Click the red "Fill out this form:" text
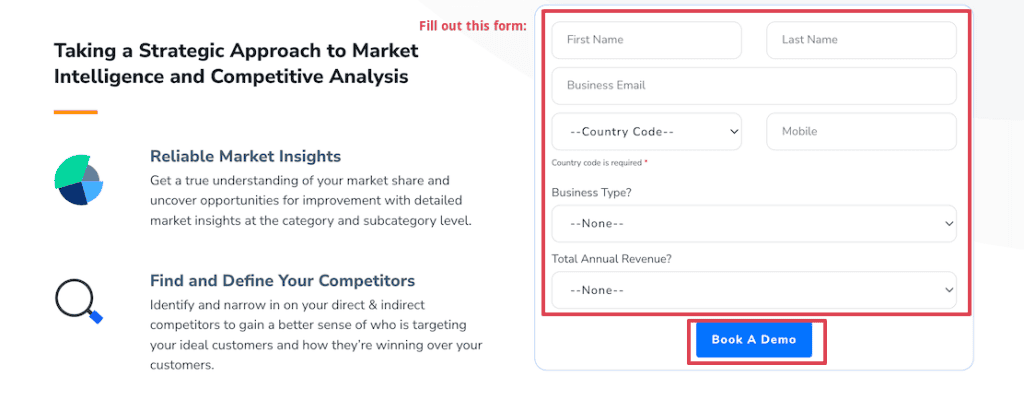This screenshot has width=1024, height=412. 472,25
